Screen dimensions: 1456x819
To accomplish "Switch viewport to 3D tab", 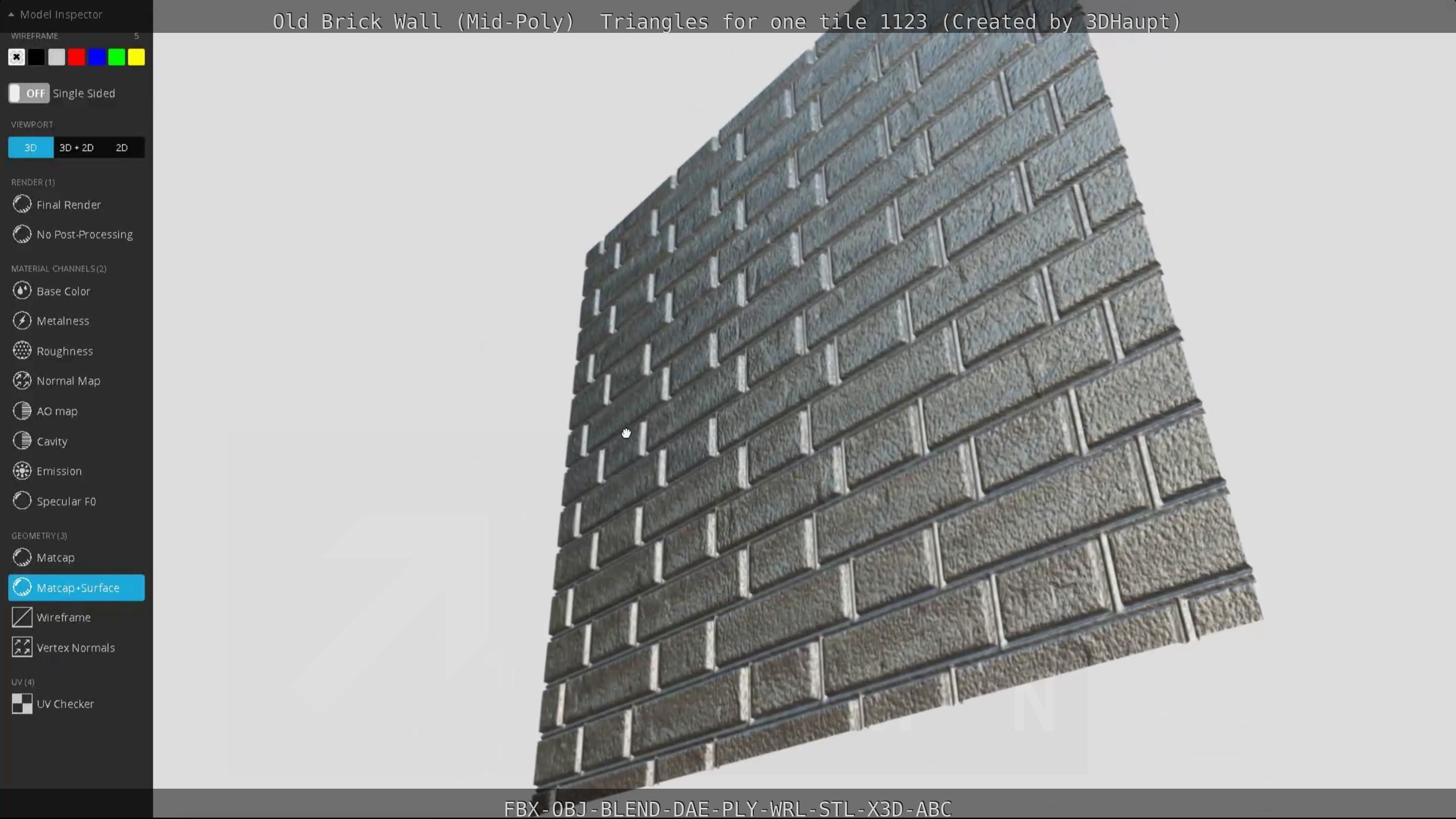I will [x=30, y=148].
